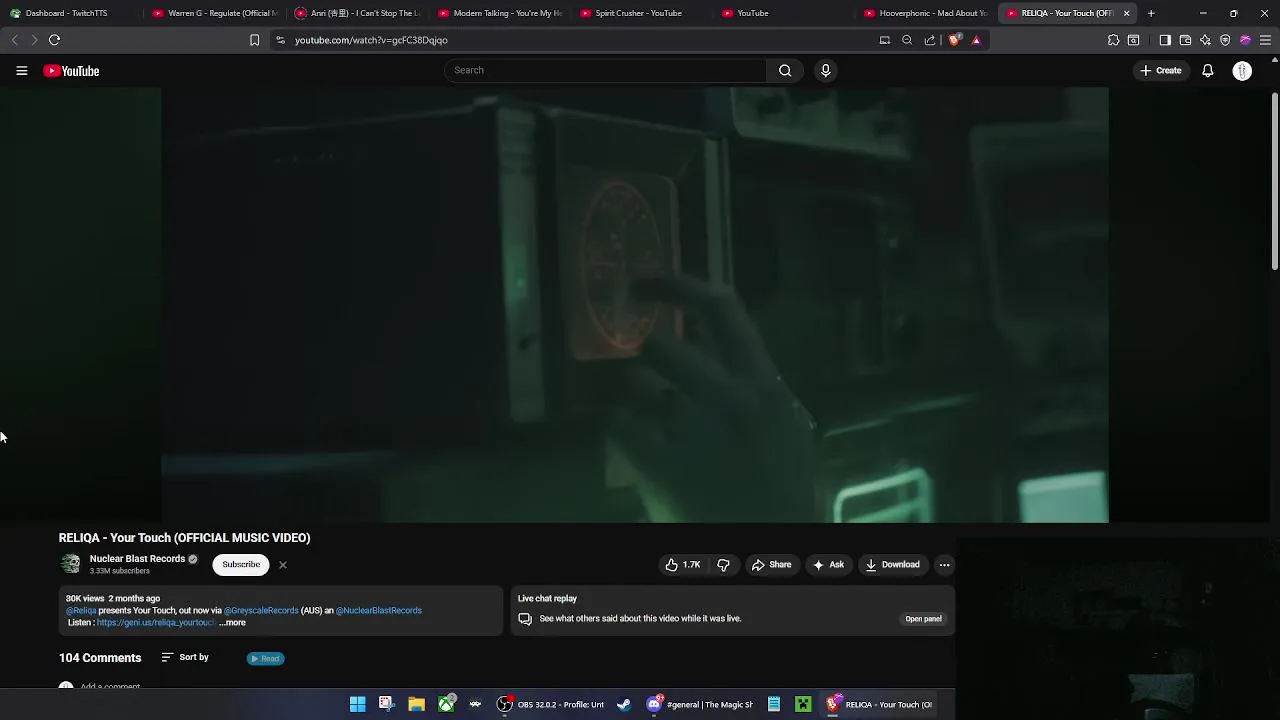
Task: Open Nuclear Blast Records channel avatar
Action: [70, 564]
